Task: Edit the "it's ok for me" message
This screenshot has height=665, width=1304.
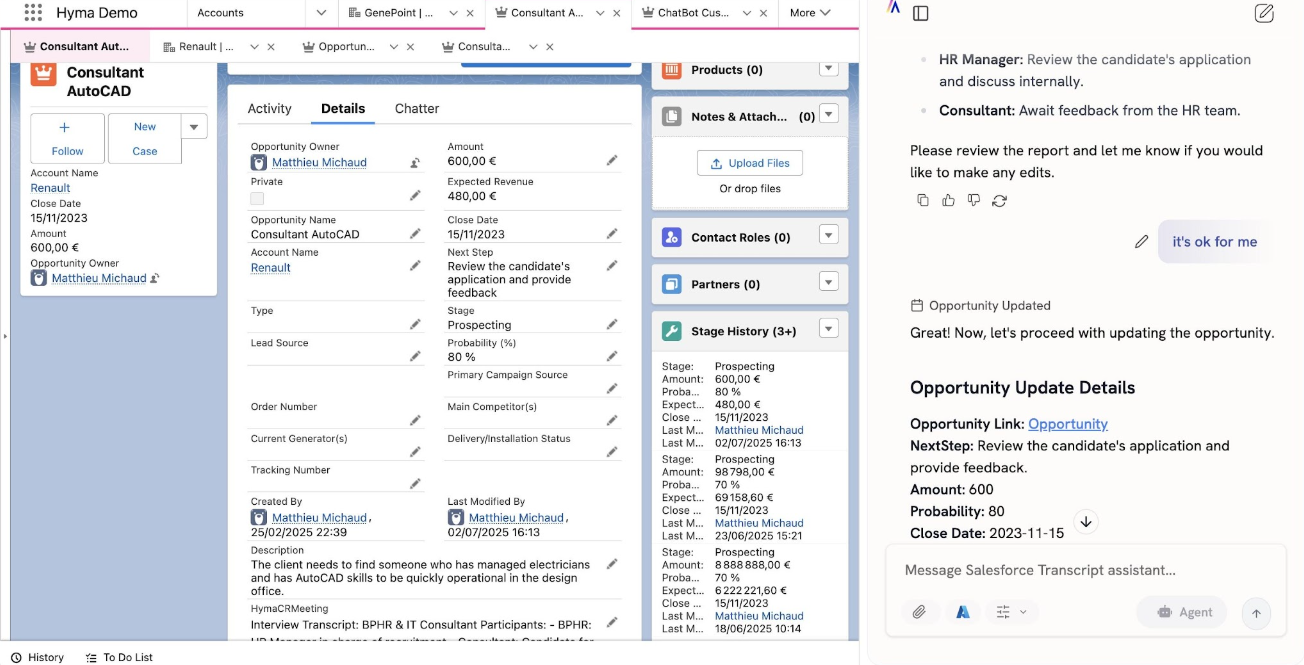Action: [x=1141, y=241]
